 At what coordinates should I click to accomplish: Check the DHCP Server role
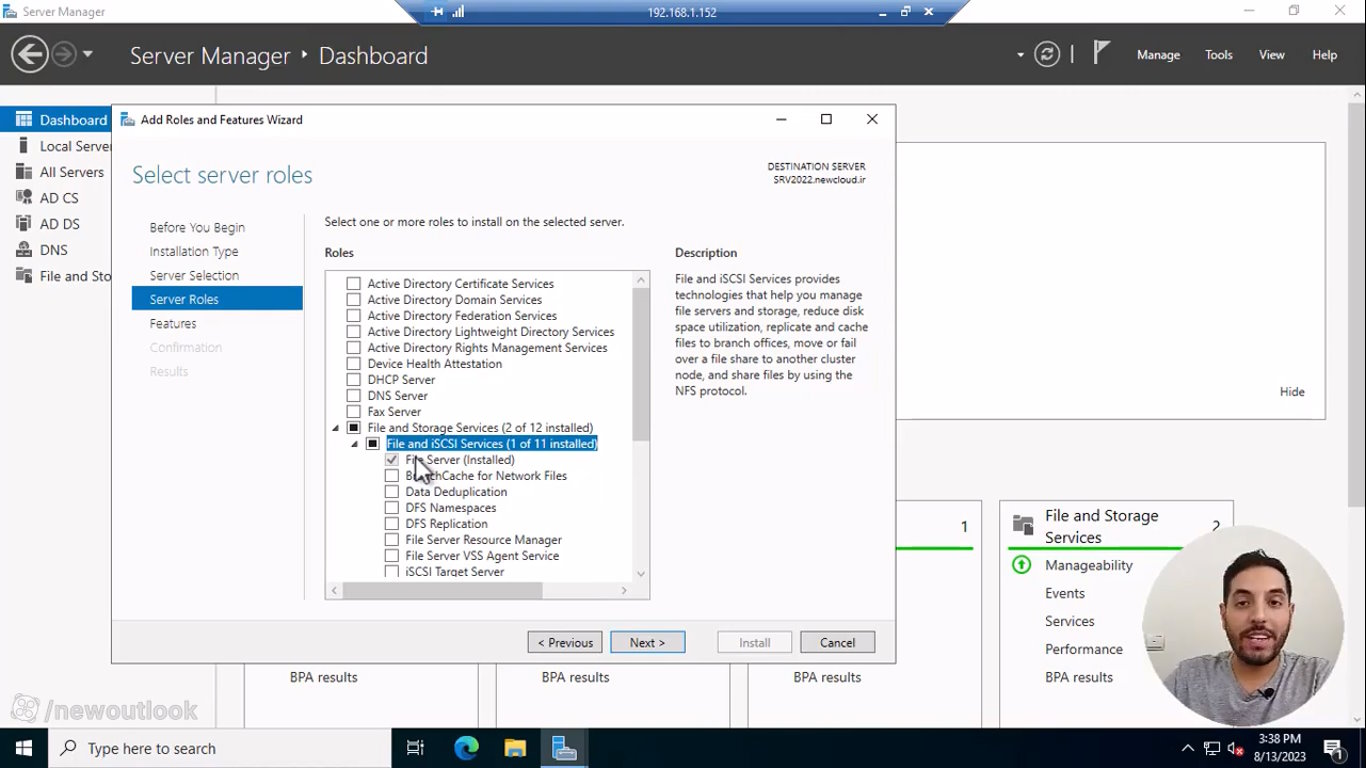353,380
